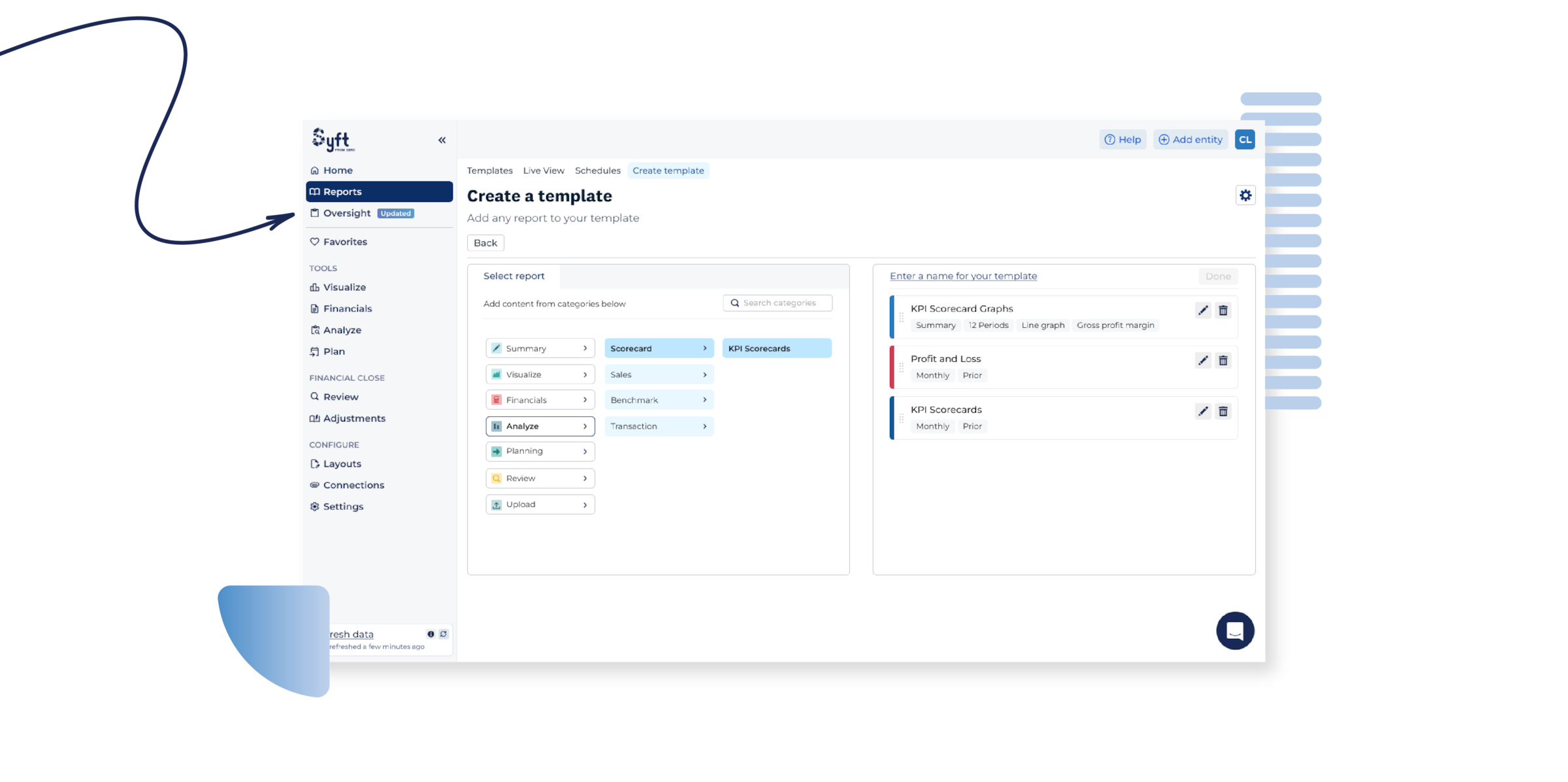This screenshot has width=1568, height=782.
Task: Open the Analyze tool in the sidebar
Action: 379,330
